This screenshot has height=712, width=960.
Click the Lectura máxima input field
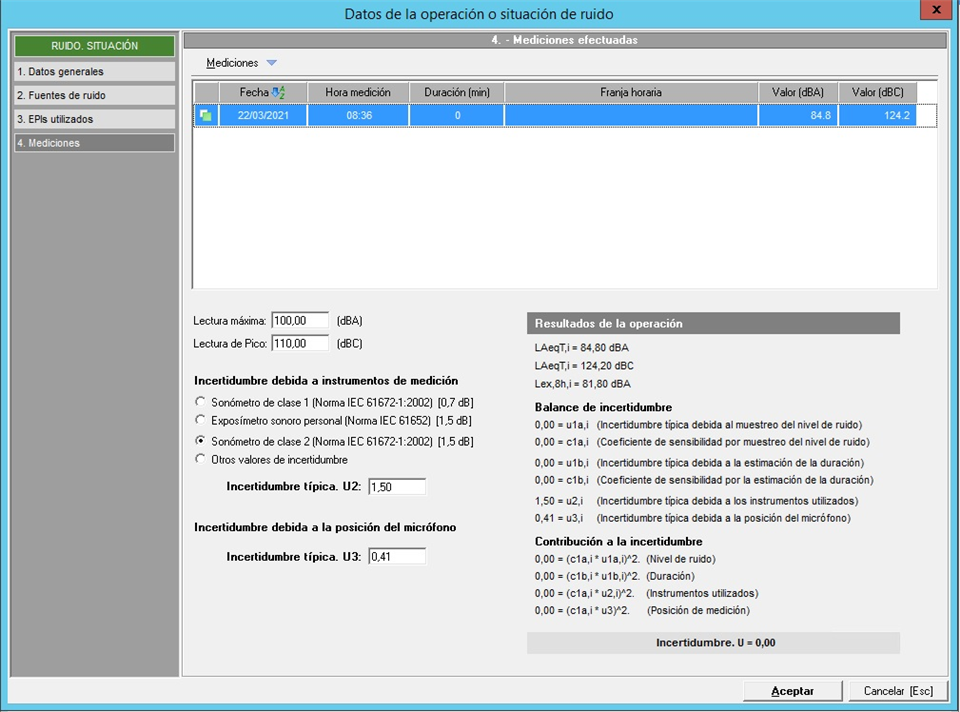tap(300, 321)
